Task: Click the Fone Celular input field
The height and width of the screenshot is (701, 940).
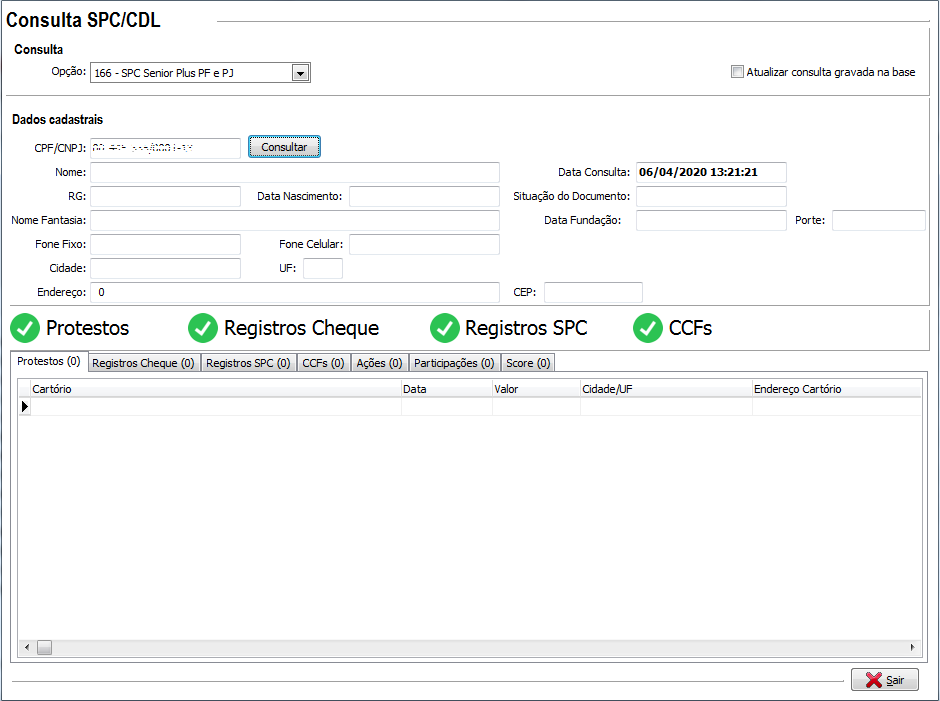Action: point(423,245)
